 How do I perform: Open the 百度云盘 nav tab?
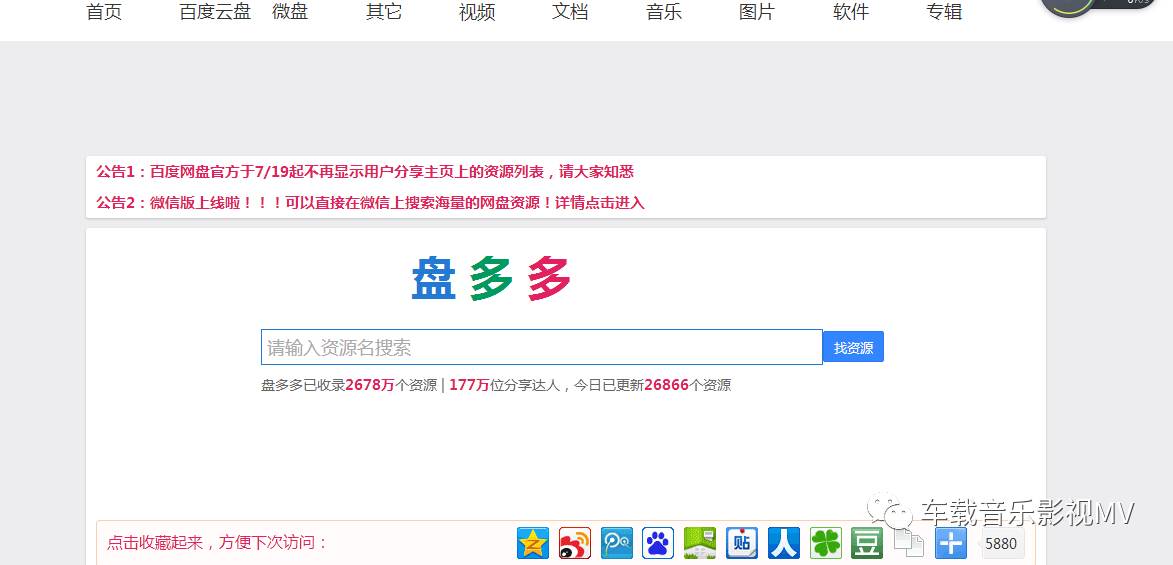pyautogui.click(x=215, y=12)
